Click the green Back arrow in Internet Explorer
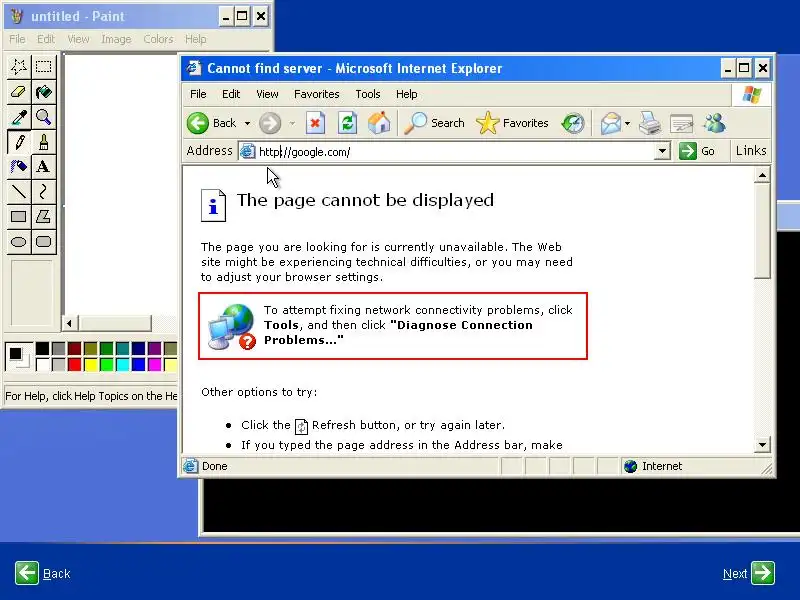 (198, 123)
